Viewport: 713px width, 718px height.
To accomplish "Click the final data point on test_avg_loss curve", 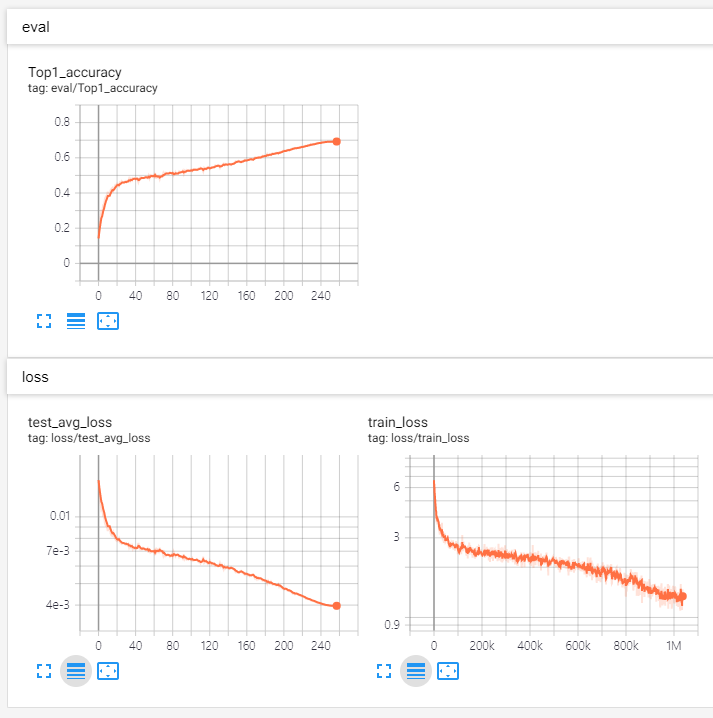I will tap(336, 605).
